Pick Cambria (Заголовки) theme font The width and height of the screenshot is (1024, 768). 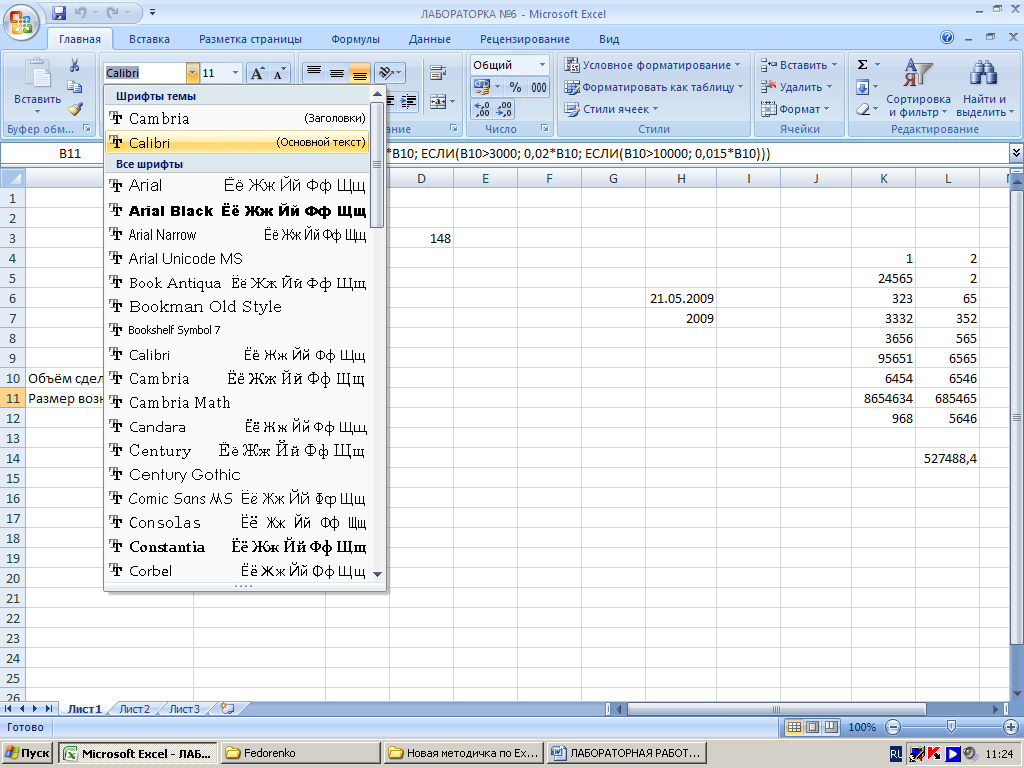pos(237,118)
